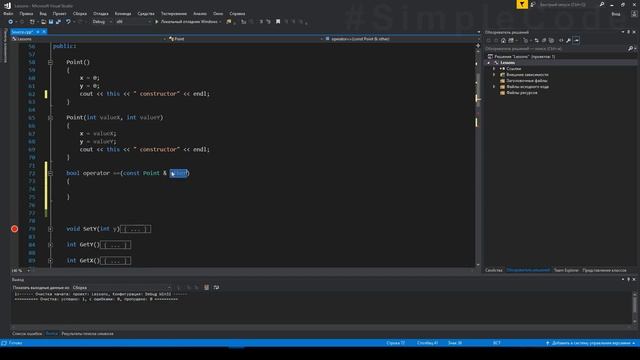Close the Source.cpp editor tab
The height and width of the screenshot is (360, 640).
(44, 31)
